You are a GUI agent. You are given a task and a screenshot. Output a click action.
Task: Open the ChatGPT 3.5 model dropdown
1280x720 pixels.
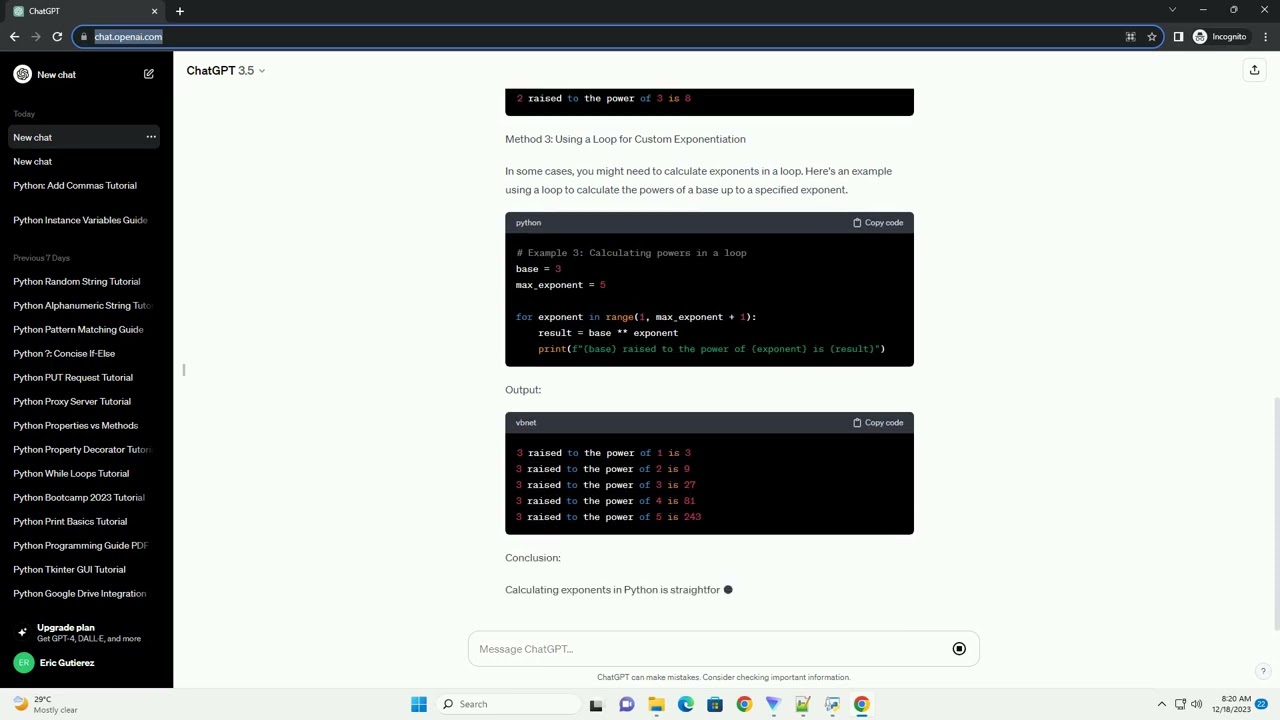226,71
